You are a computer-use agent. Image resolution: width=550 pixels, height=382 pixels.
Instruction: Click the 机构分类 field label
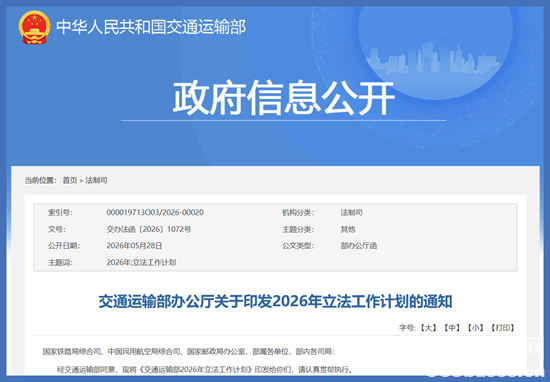point(298,213)
